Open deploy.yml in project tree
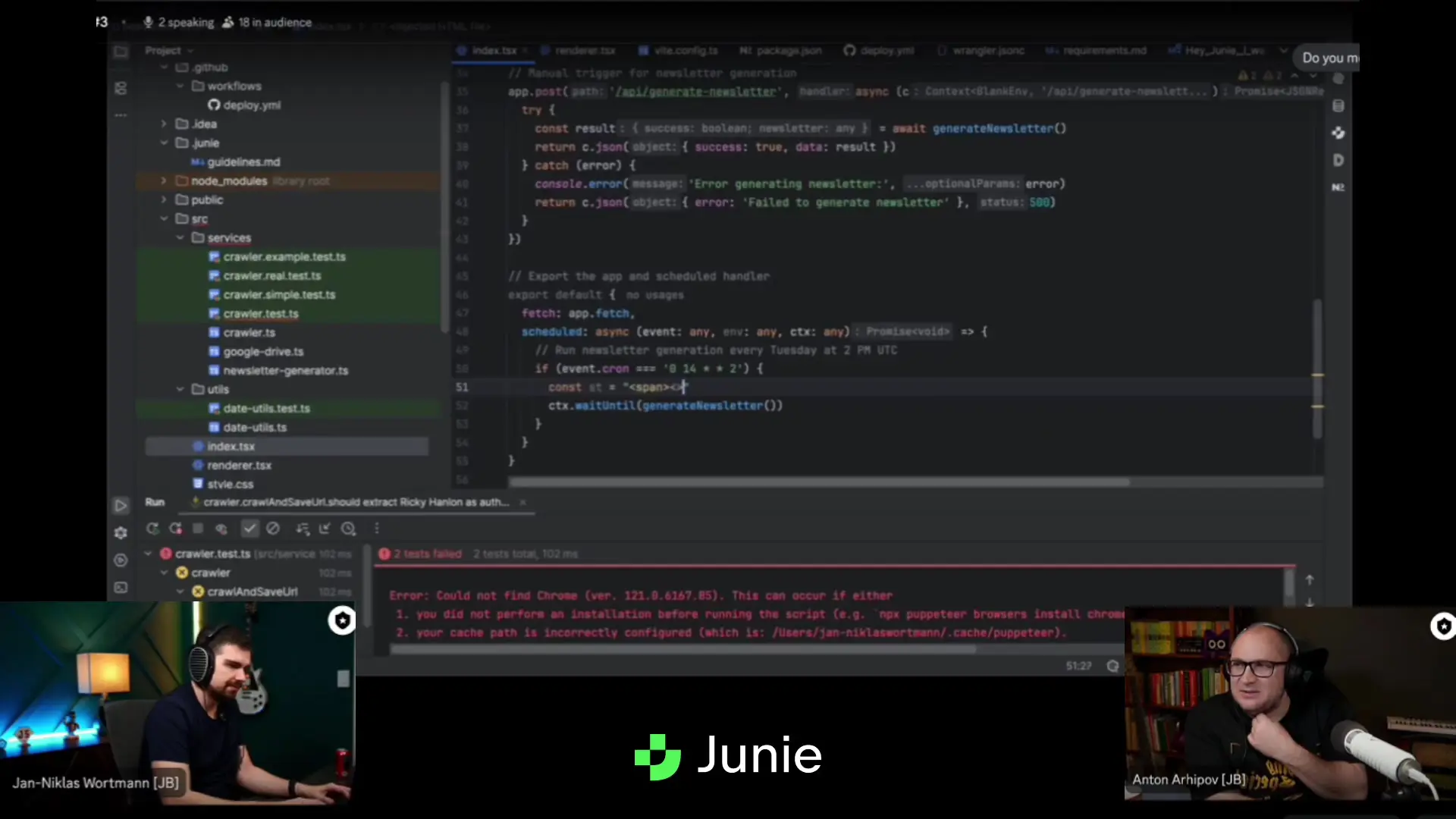This screenshot has width=1456, height=819. (x=244, y=105)
